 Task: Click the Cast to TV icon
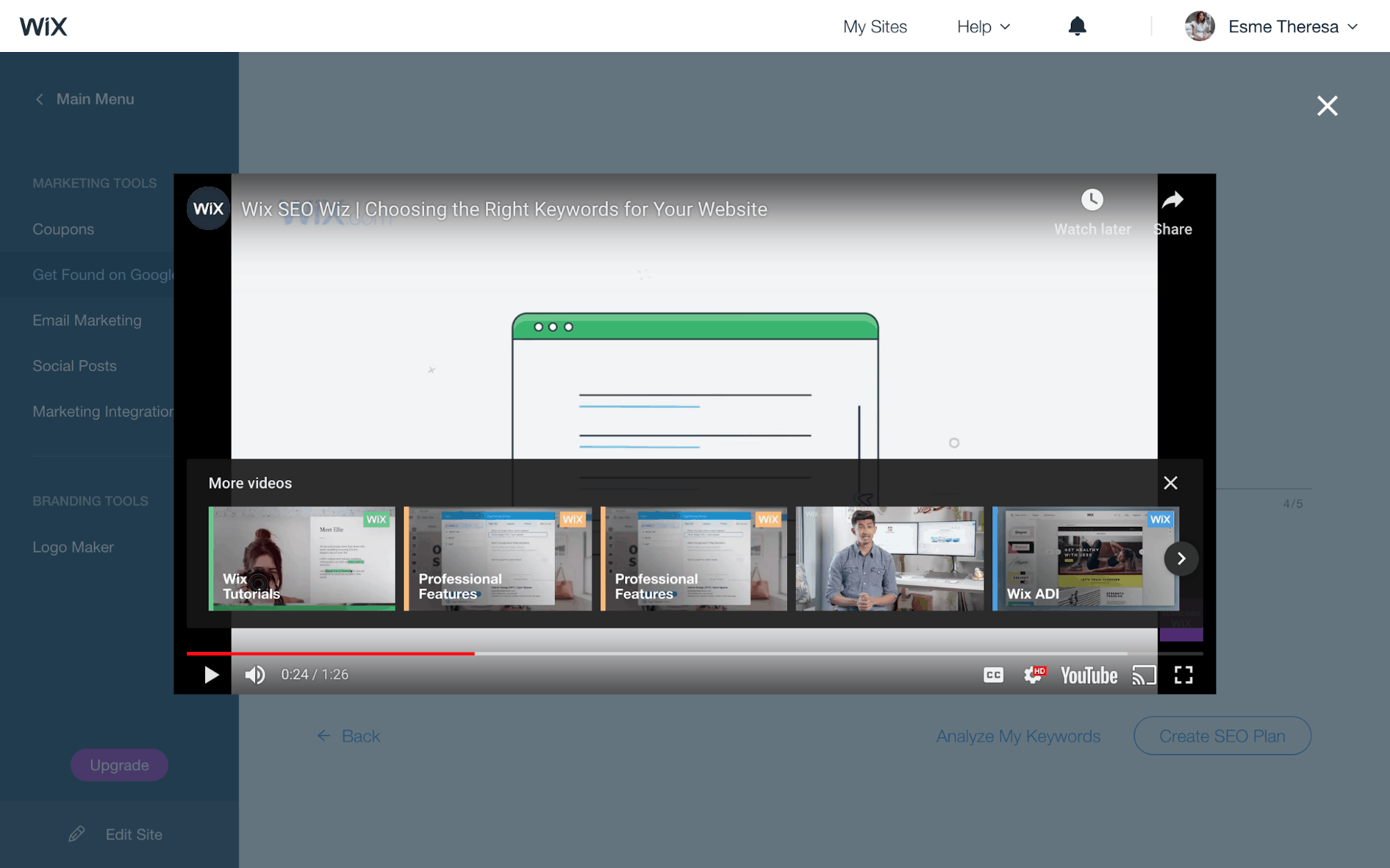tap(1144, 675)
